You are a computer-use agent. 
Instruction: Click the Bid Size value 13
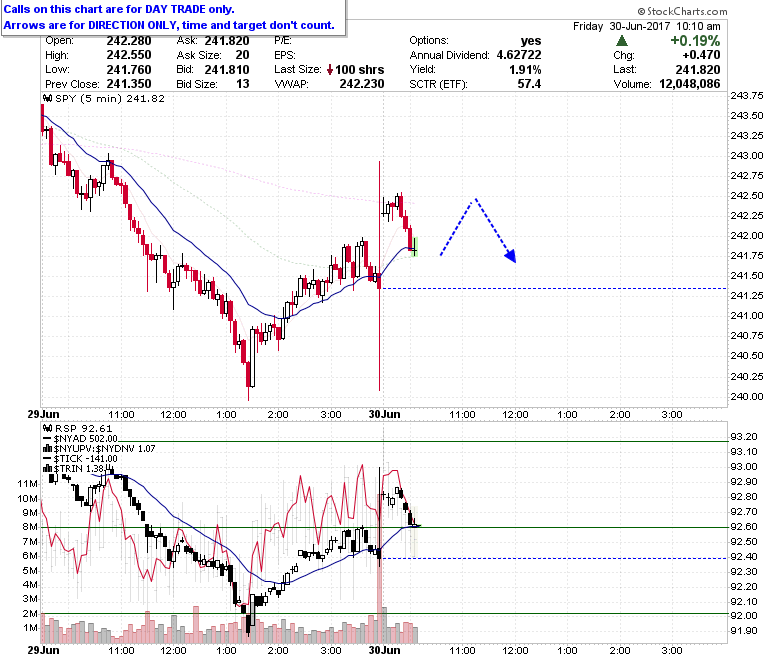pos(242,84)
